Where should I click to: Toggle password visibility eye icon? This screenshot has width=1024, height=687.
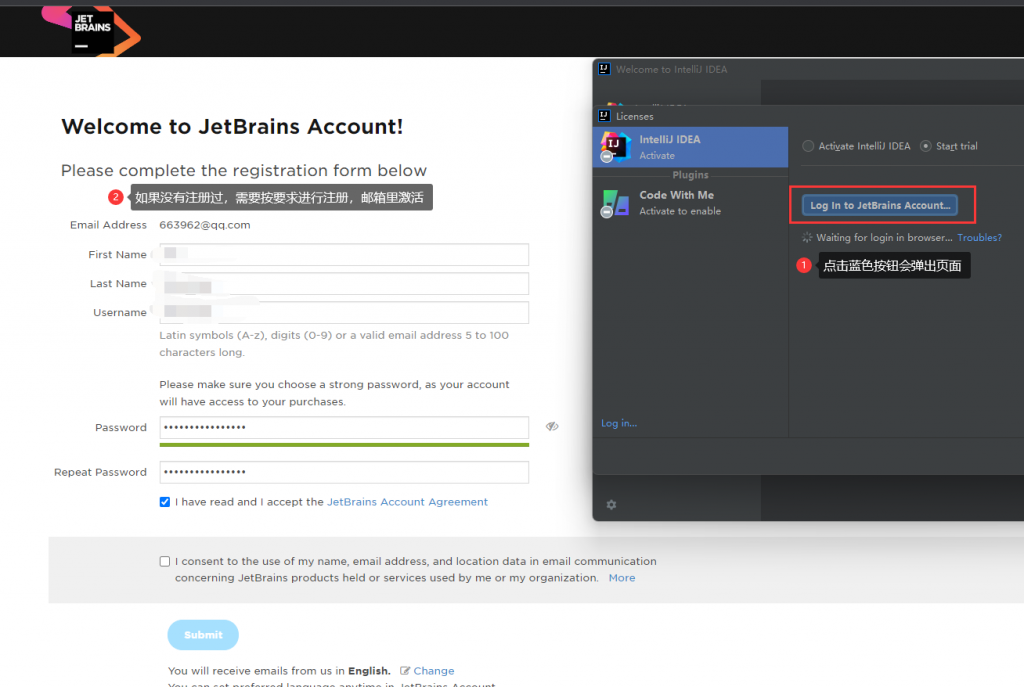coord(552,426)
